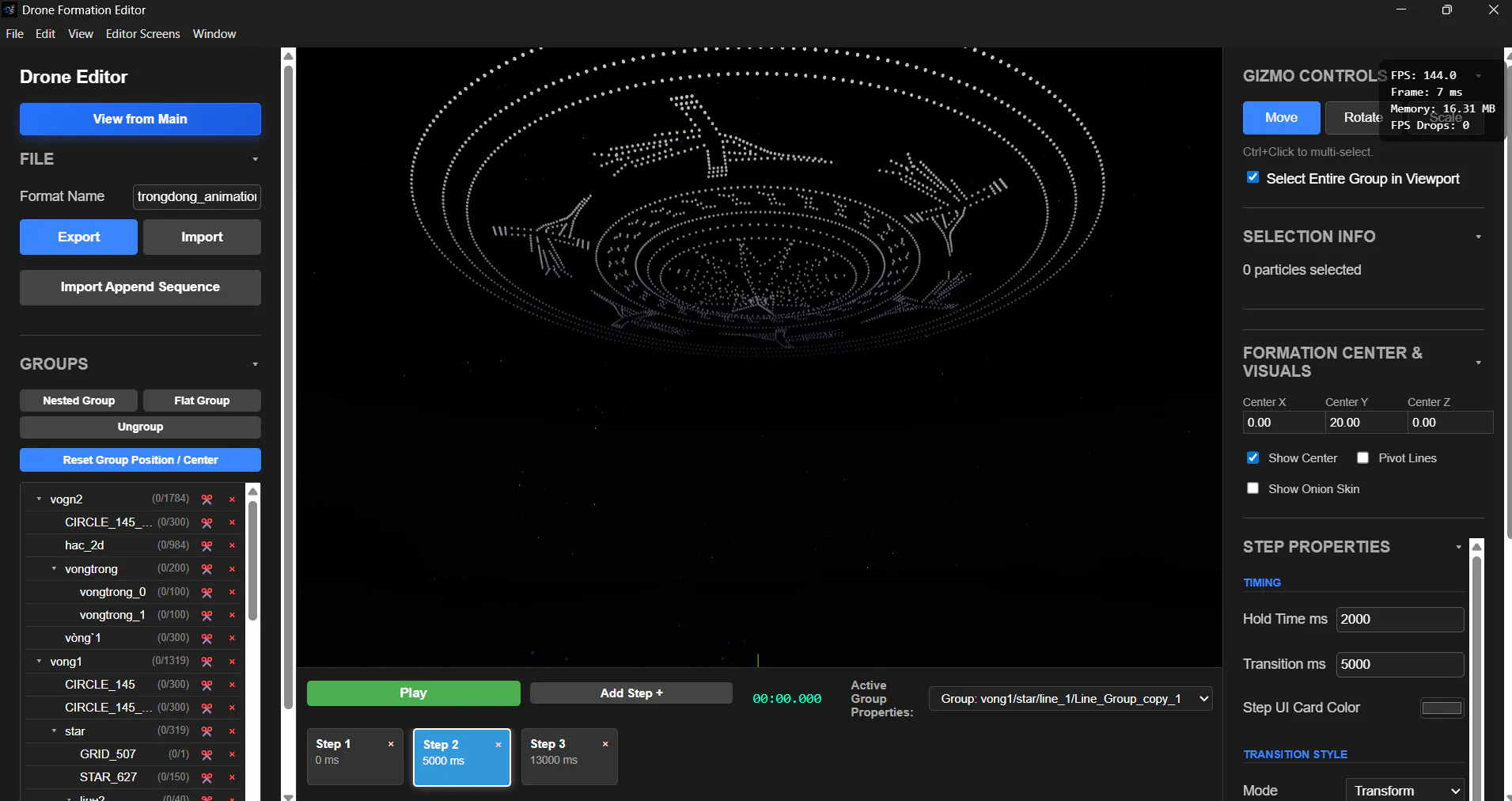
Task: Remove Step 3 card with its X
Action: pos(605,744)
